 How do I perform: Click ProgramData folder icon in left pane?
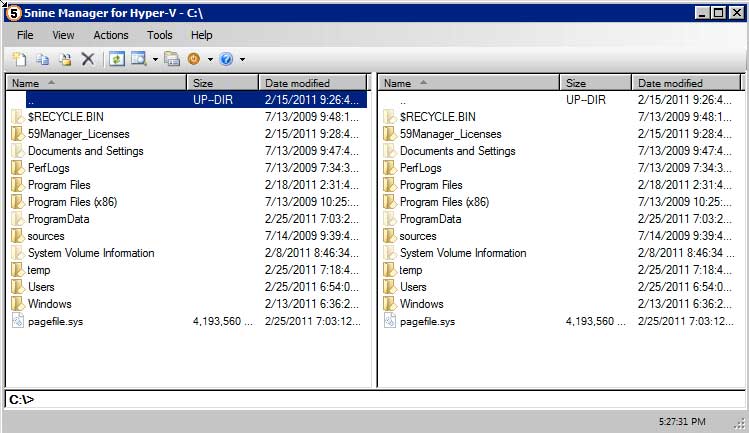coord(17,219)
